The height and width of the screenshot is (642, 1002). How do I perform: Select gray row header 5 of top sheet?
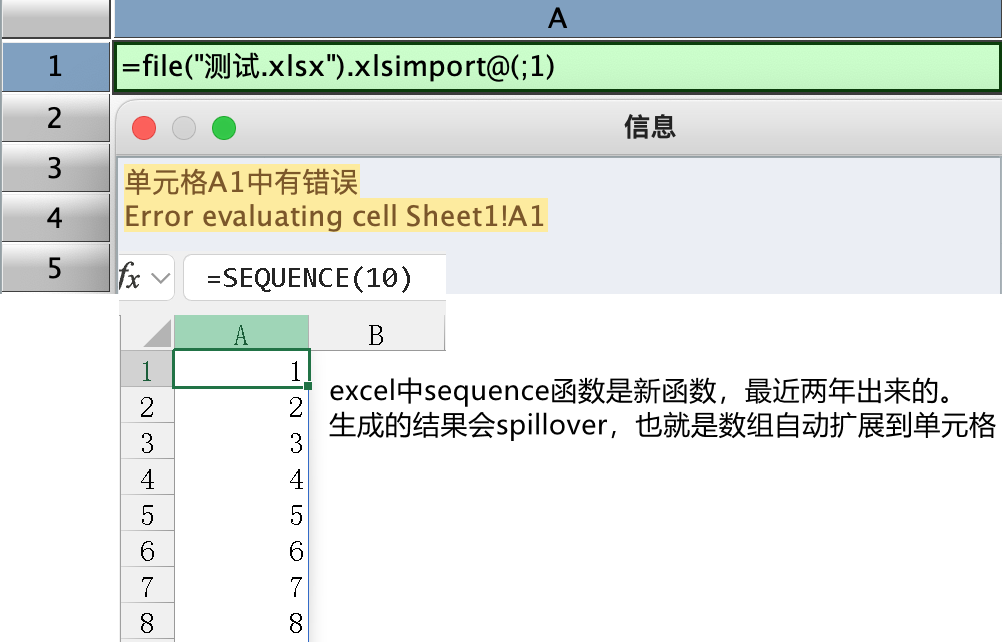54,268
